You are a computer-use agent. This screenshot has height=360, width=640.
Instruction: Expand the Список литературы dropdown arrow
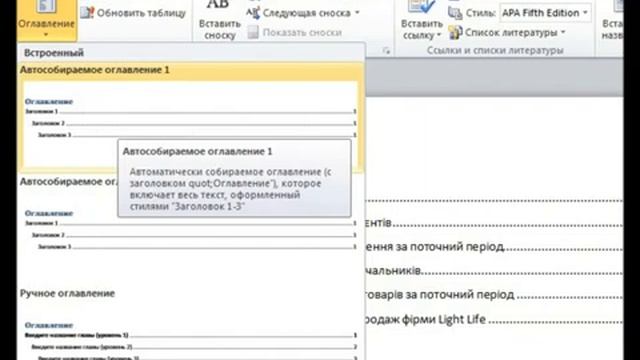click(563, 32)
